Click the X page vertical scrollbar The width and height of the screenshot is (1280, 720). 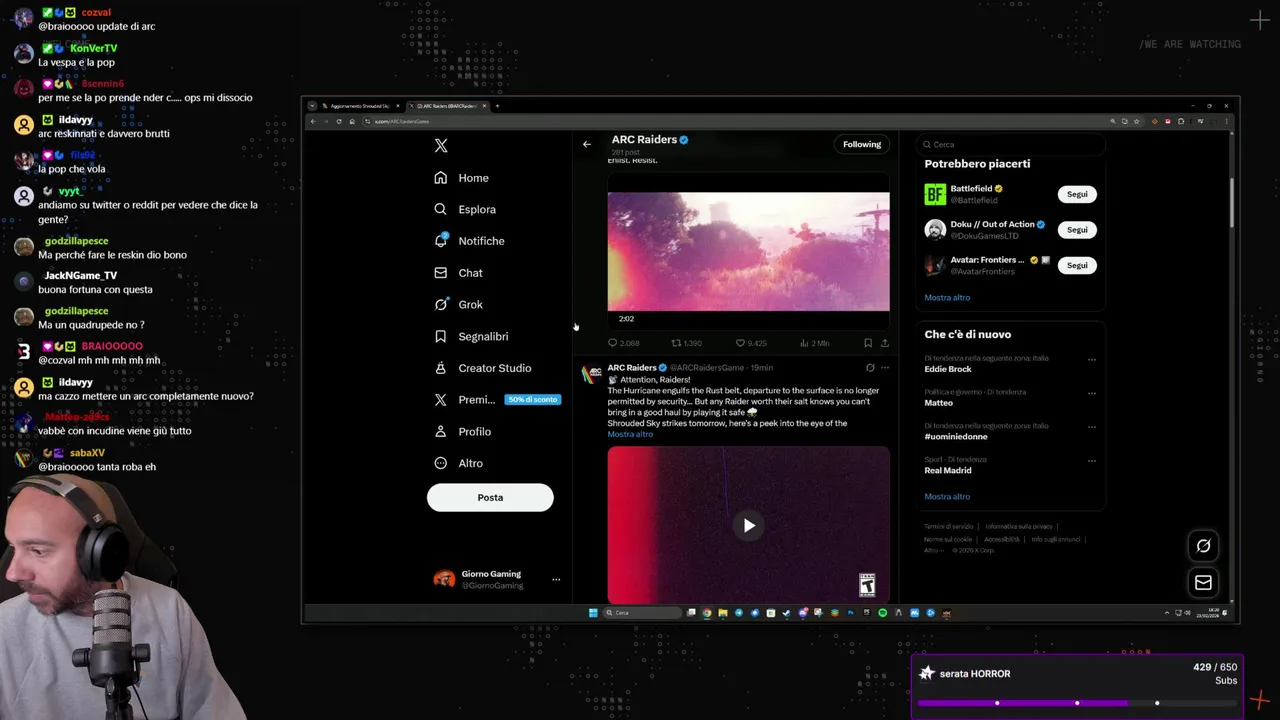pos(1232,202)
